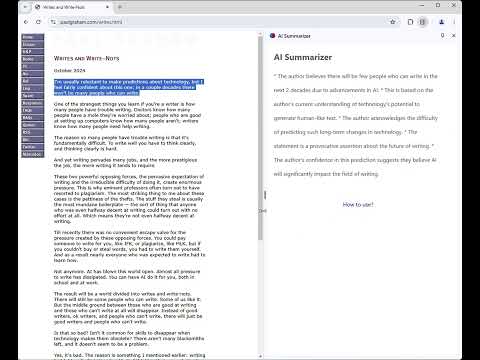Open the Chrome three-dot menu
Screen dimensions: 480x360
454,22
